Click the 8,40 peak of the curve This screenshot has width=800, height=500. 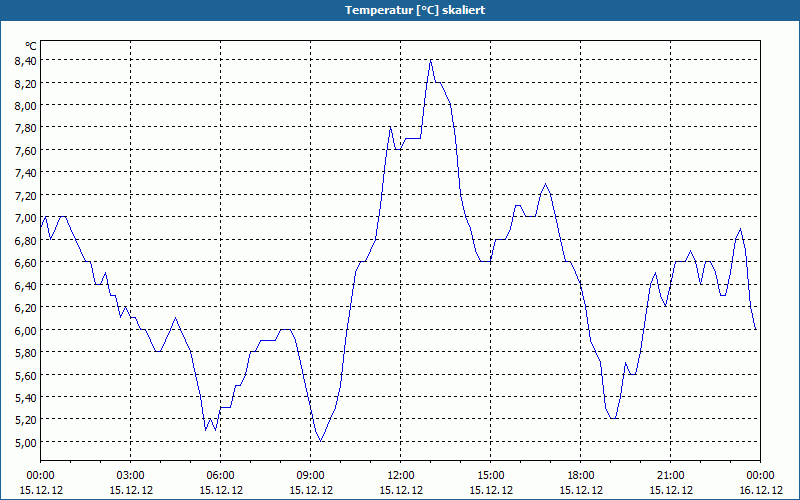(431, 60)
